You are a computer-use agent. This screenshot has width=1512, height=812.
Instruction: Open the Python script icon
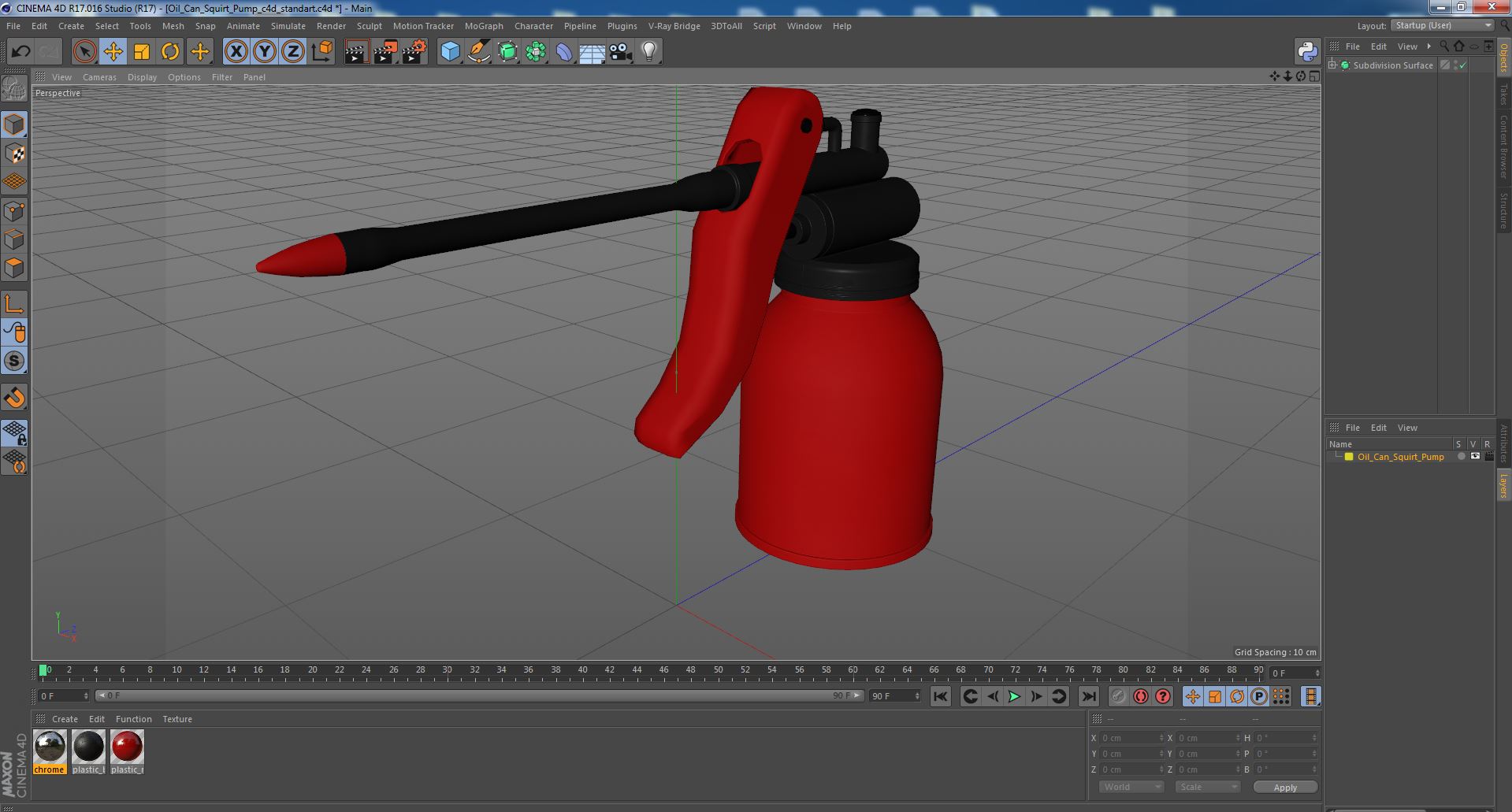click(x=1308, y=52)
